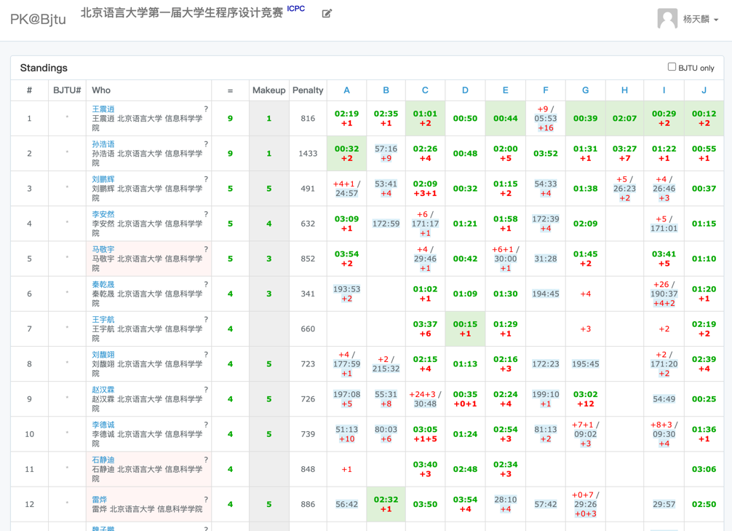The image size is (732, 531).
Task: Open problem H column header
Action: tap(624, 90)
